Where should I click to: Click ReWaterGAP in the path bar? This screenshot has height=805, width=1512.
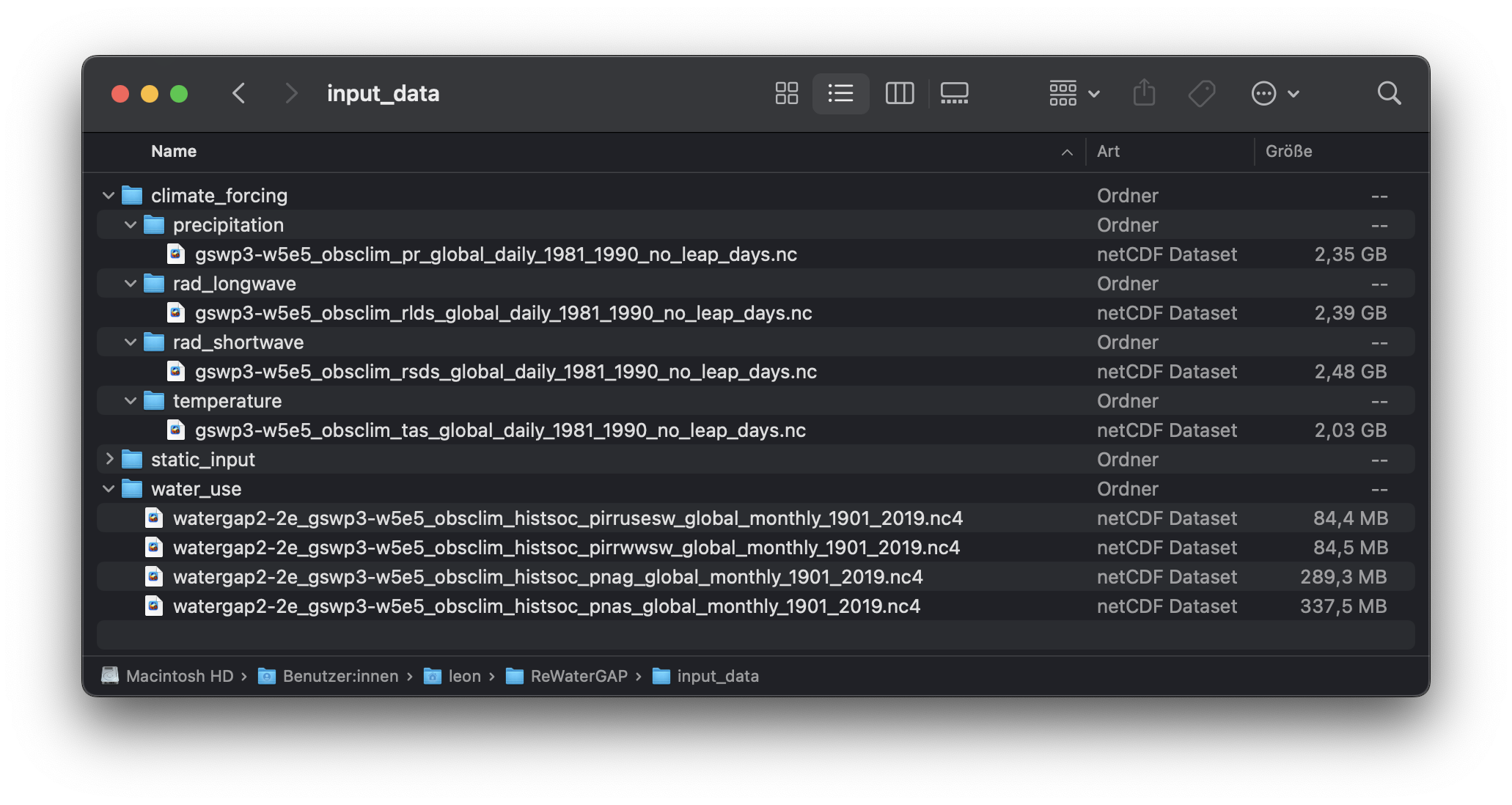(x=579, y=676)
